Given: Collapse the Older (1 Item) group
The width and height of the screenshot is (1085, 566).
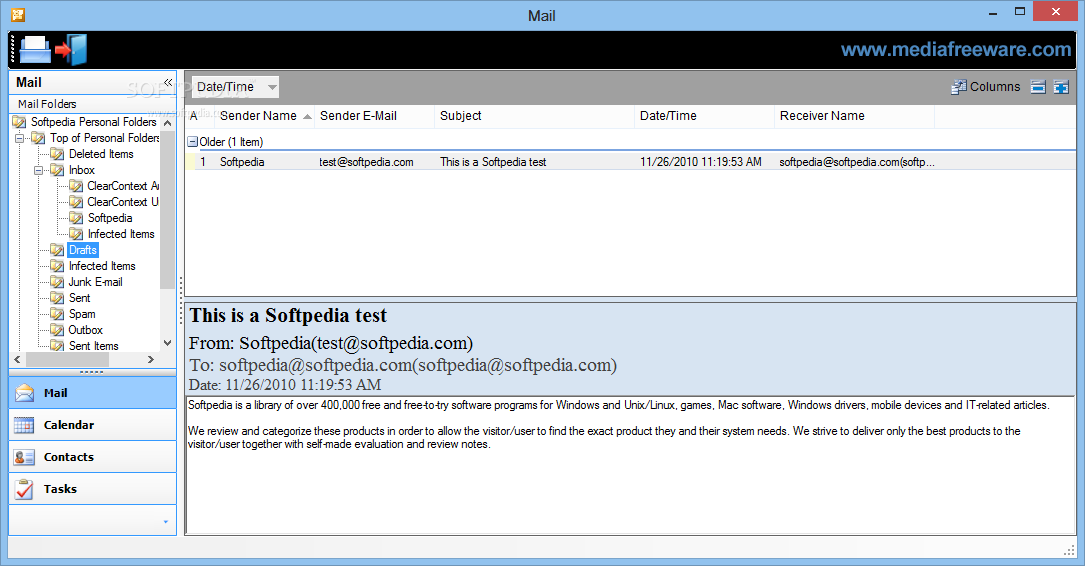Looking at the screenshot, I should pos(193,142).
